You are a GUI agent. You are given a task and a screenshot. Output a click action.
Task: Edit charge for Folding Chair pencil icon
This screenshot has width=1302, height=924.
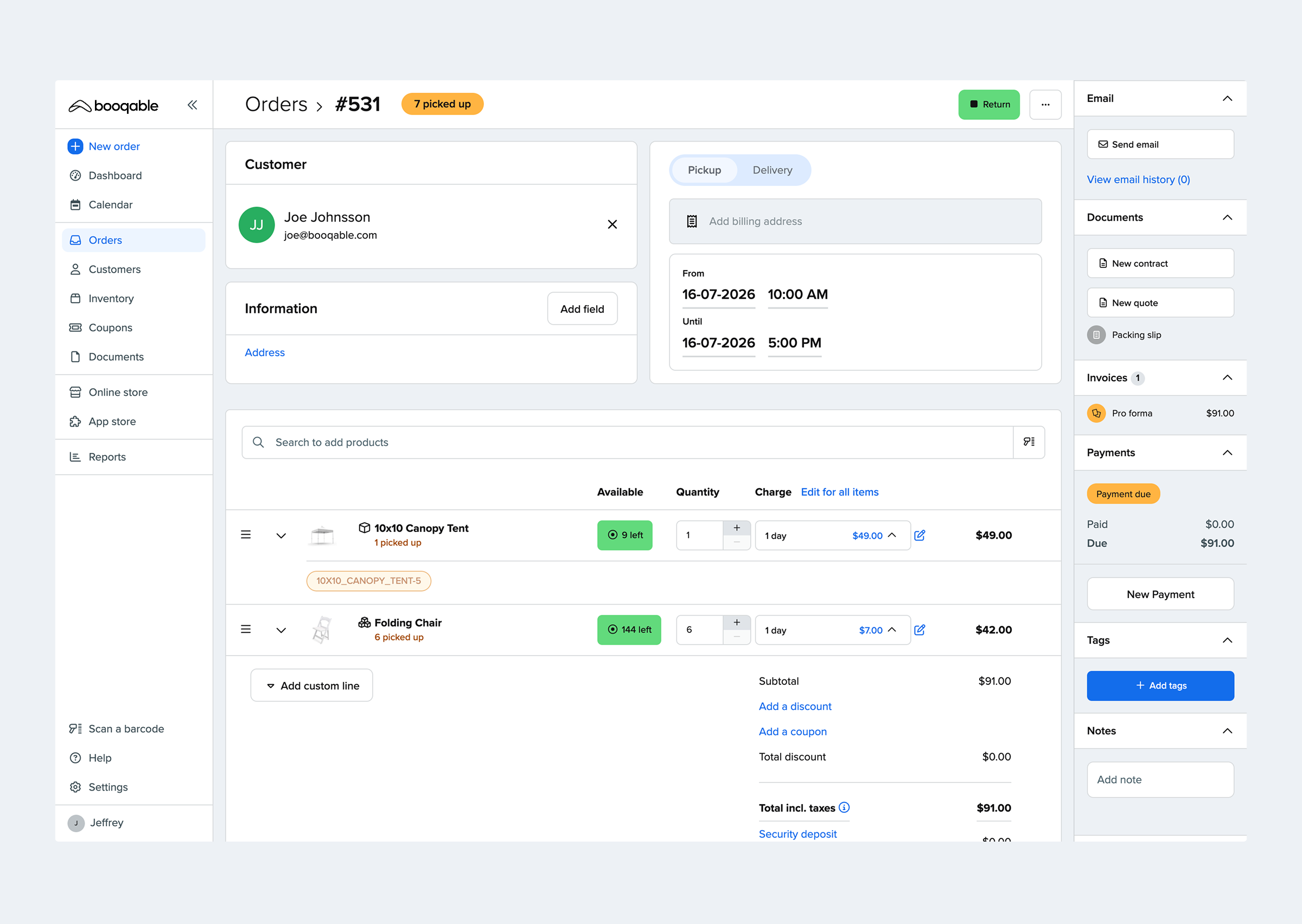[x=920, y=629]
